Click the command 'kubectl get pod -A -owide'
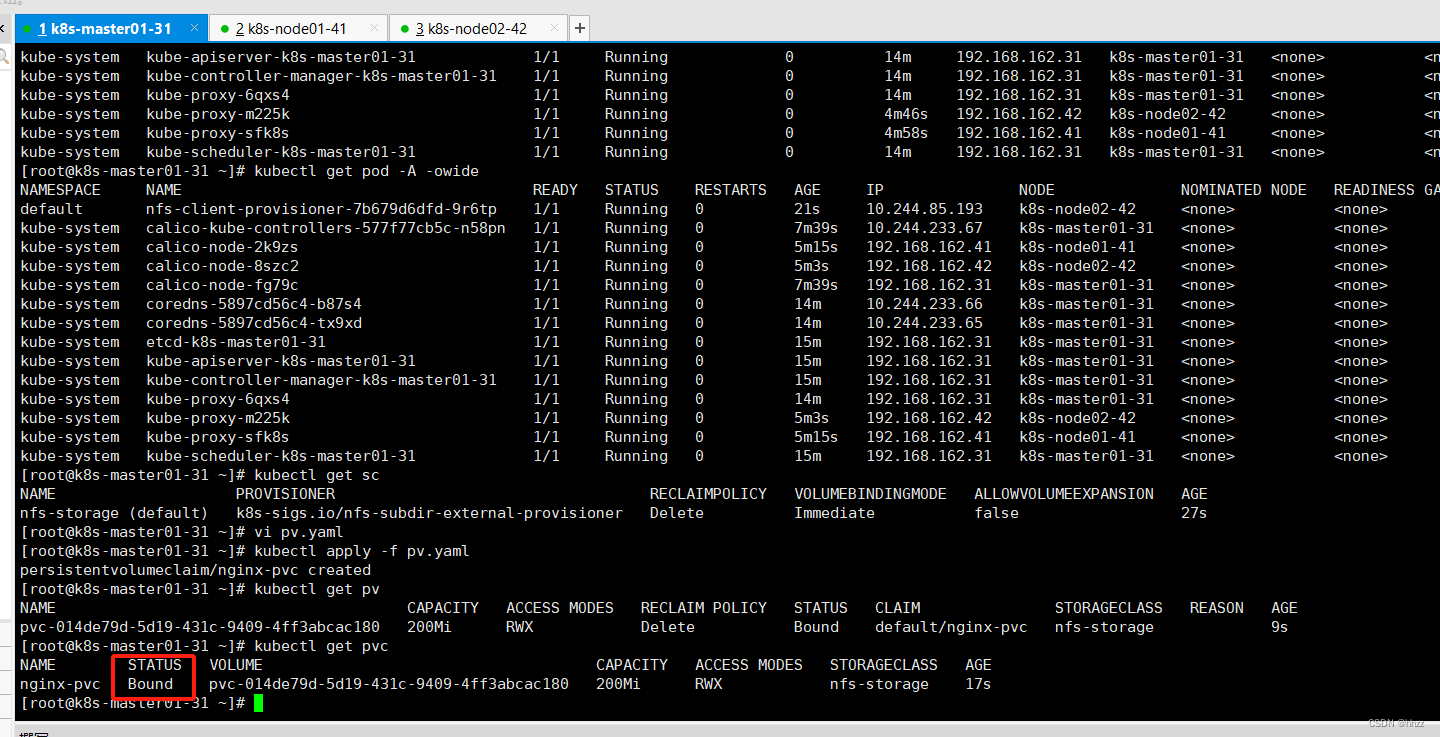Image resolution: width=1440 pixels, height=737 pixels. coord(366,171)
